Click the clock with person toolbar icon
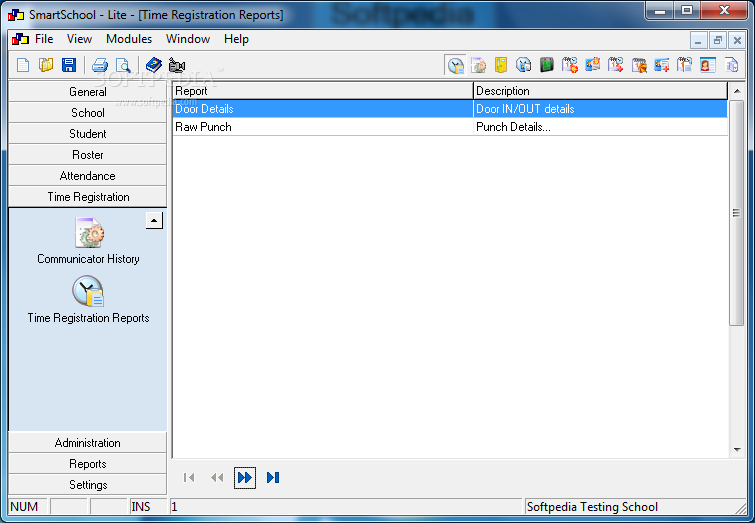This screenshot has height=523, width=755. [x=523, y=65]
